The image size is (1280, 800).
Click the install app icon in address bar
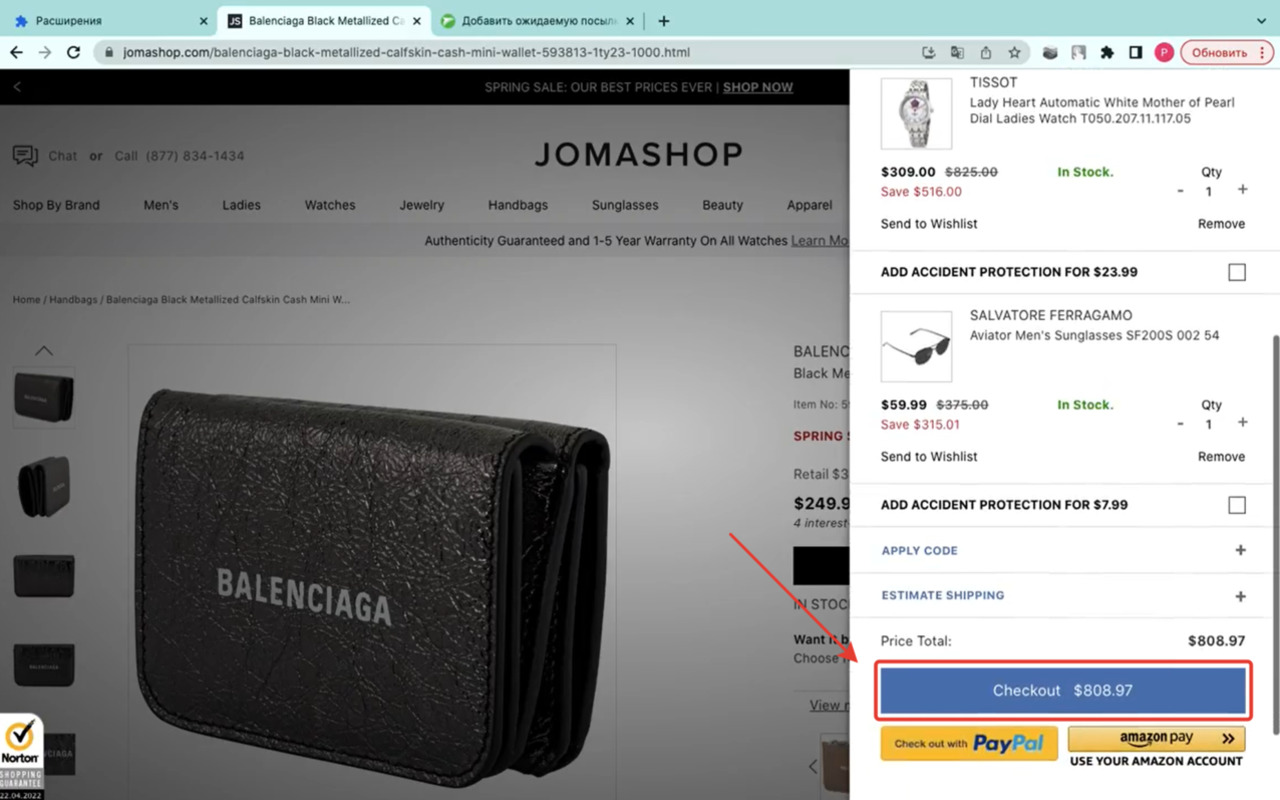coord(929,52)
